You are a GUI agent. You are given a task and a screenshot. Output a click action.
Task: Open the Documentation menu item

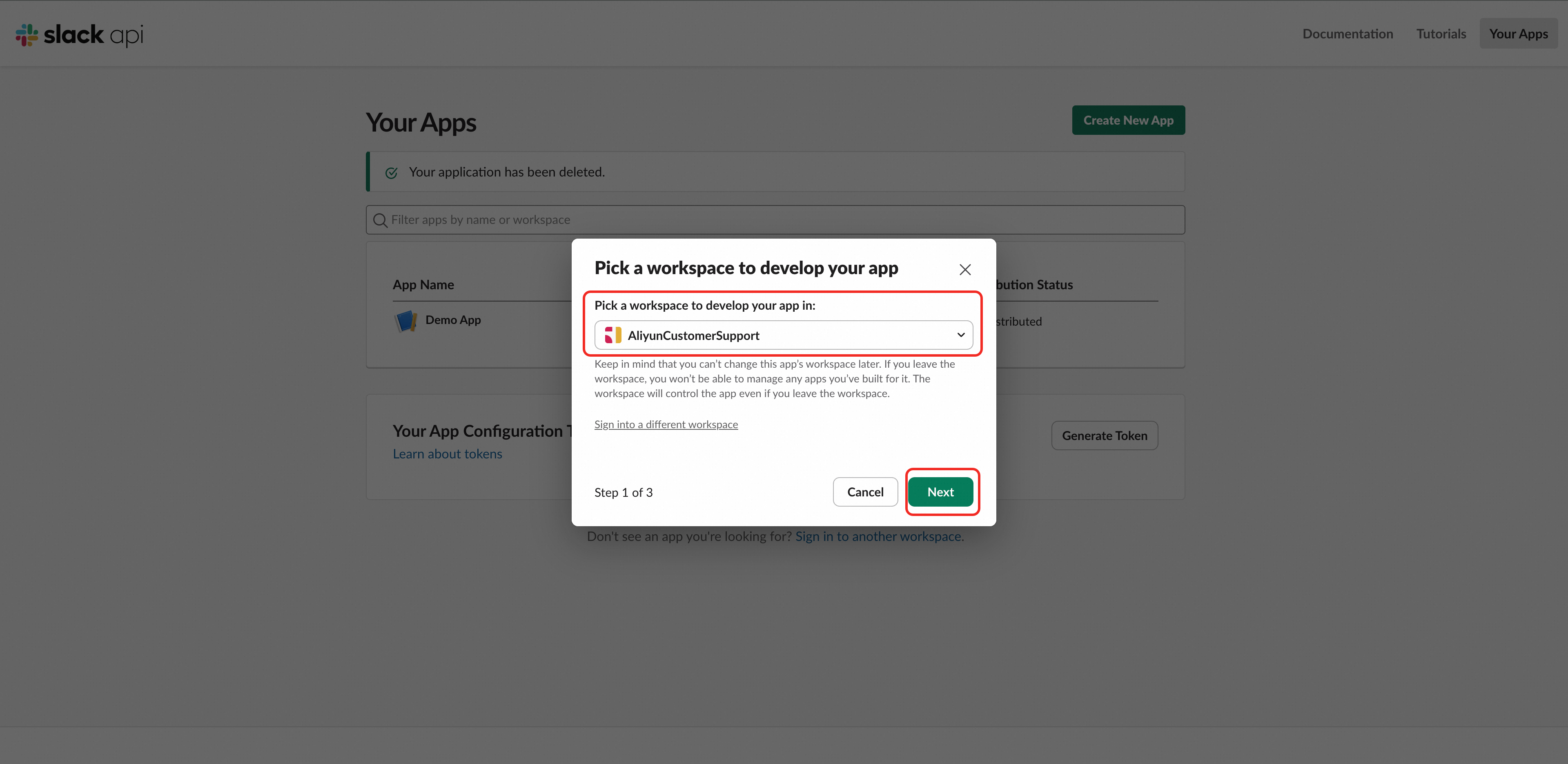click(1347, 34)
